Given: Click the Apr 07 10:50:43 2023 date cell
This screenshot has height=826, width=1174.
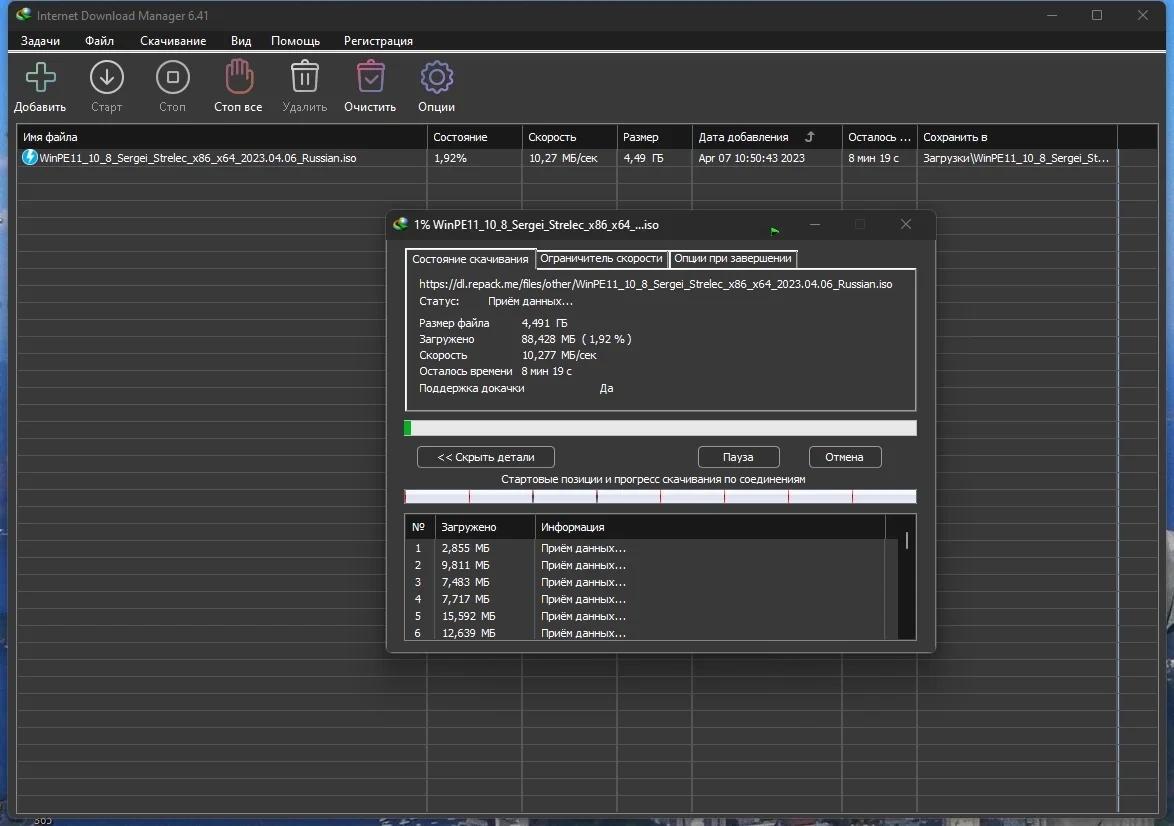Looking at the screenshot, I should tap(752, 158).
